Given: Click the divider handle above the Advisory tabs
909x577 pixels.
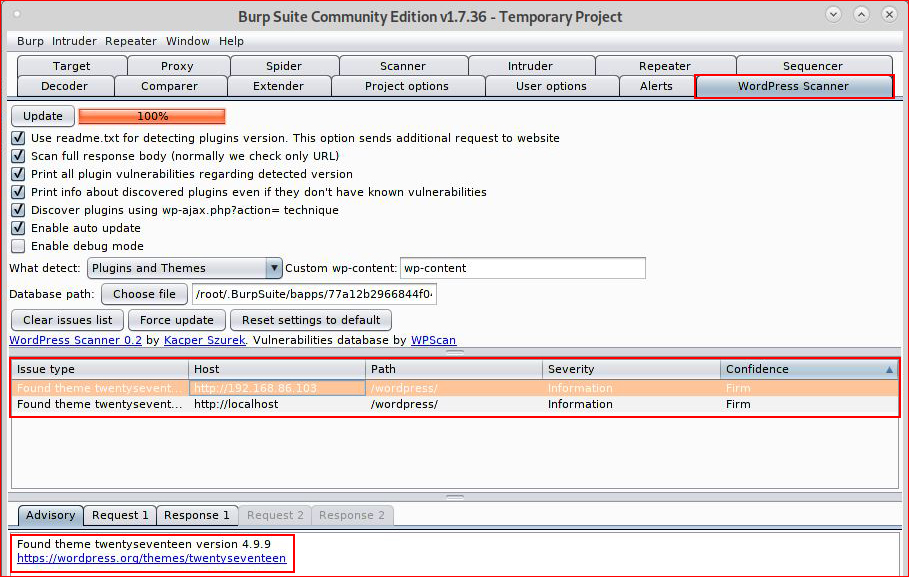Looking at the screenshot, I should (x=455, y=496).
